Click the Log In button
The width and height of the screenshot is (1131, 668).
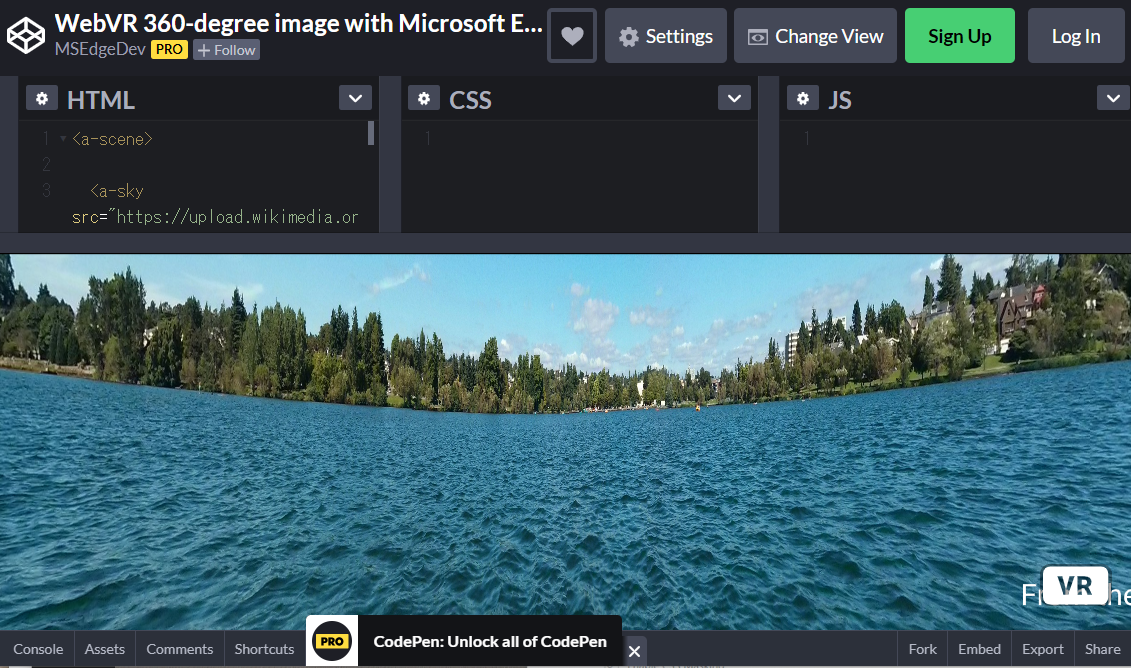(x=1076, y=36)
